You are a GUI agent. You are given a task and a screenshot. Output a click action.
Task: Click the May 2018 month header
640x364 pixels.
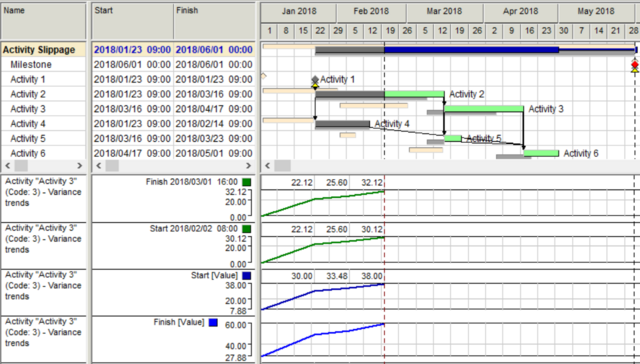click(x=596, y=11)
